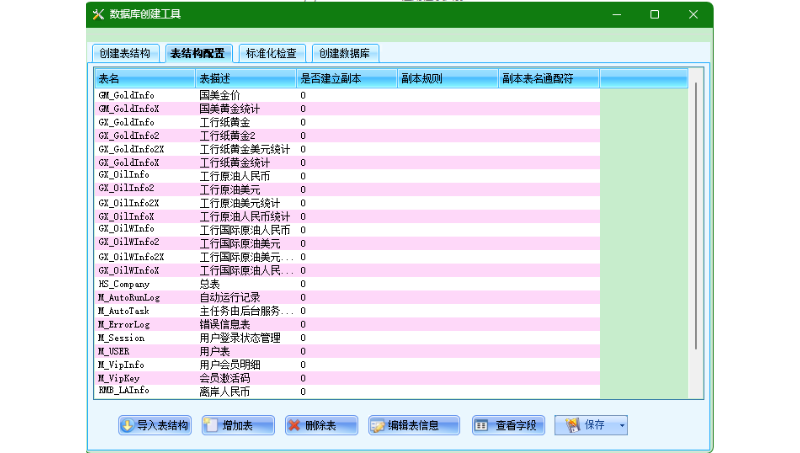Click the 副本表名通配符 column header
Image resolution: width=800 pixels, height=453 pixels.
pos(548,78)
